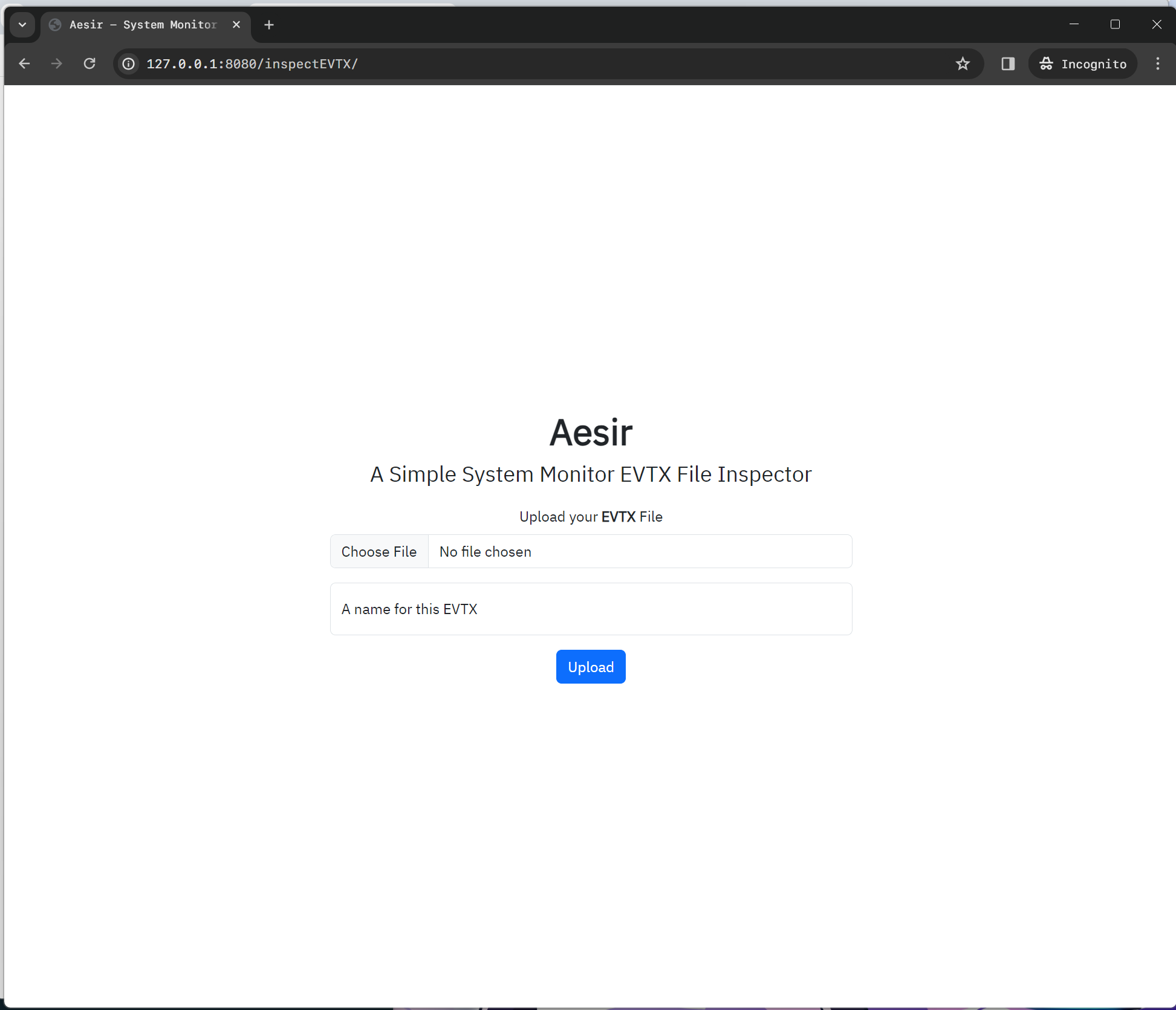Expand the tab search dropdown
Image resolution: width=1176 pixels, height=1010 pixels.
coord(22,25)
